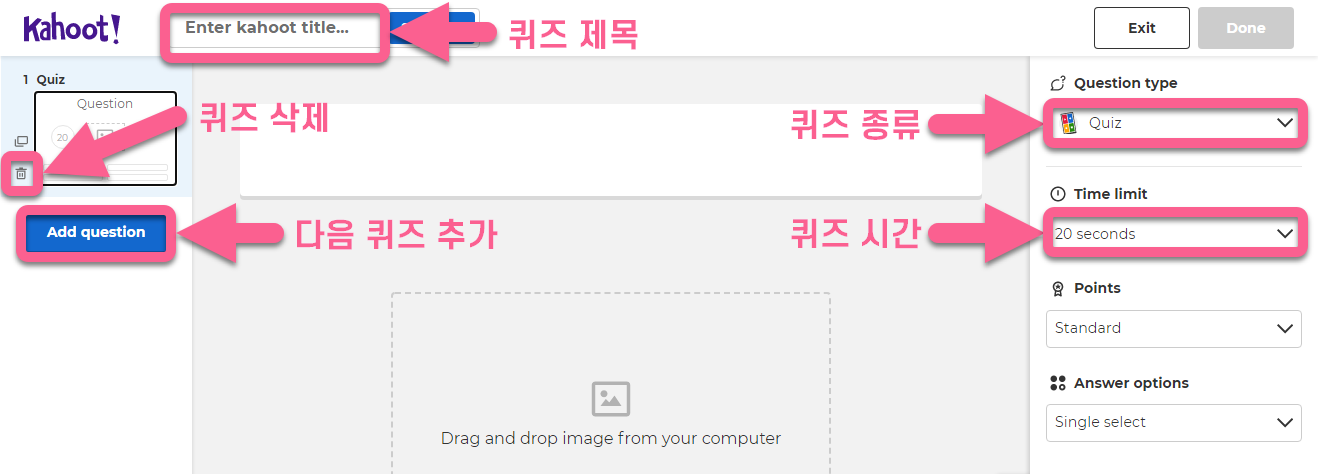Viewport: 1318px width, 474px height.
Task: Delete the quiz question via trash icon
Action: point(21,174)
